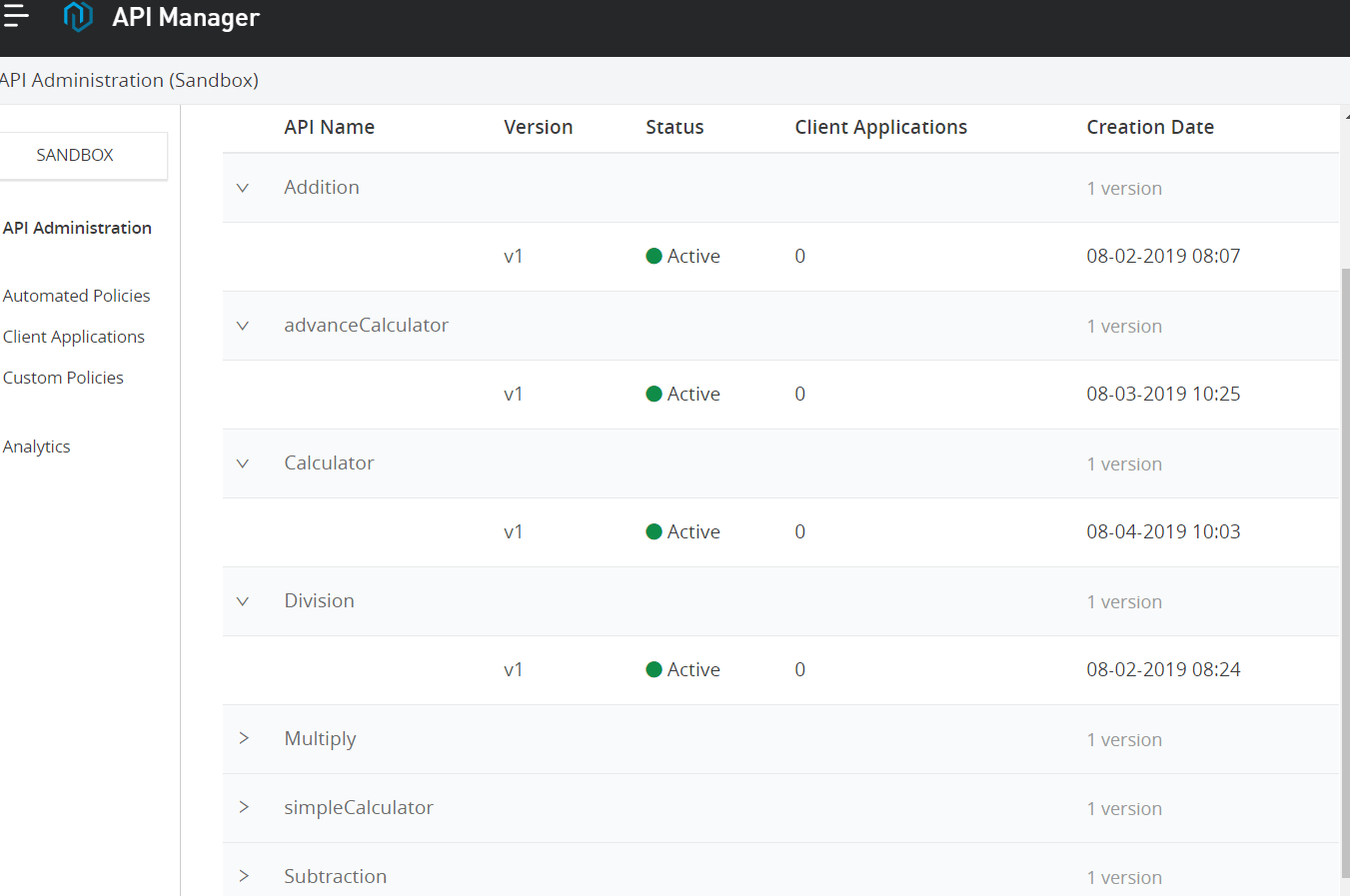Click the Active status icon for Calculator v1
Image resolution: width=1350 pixels, height=896 pixels.
[655, 531]
